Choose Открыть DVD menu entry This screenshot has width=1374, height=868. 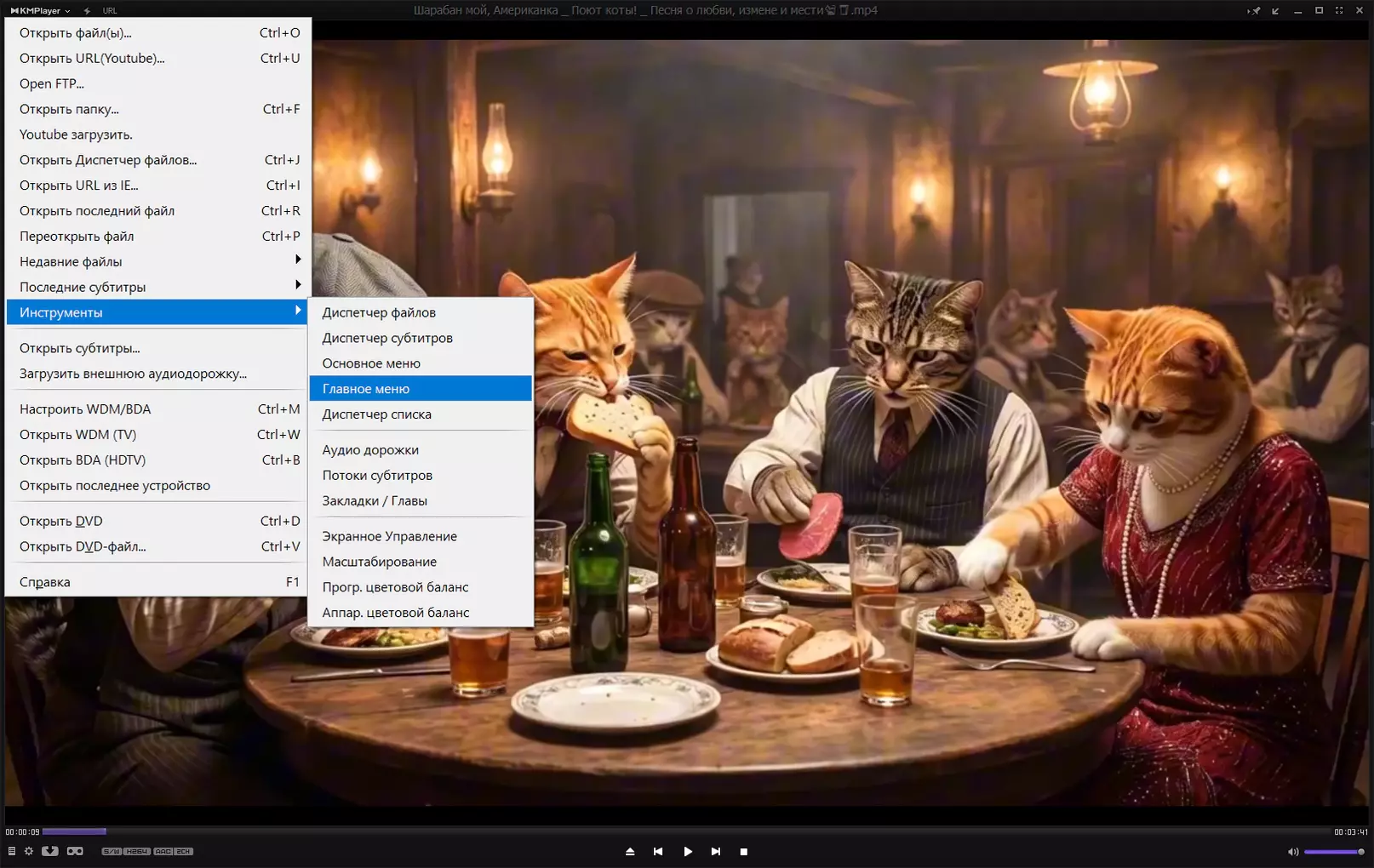coord(158,521)
